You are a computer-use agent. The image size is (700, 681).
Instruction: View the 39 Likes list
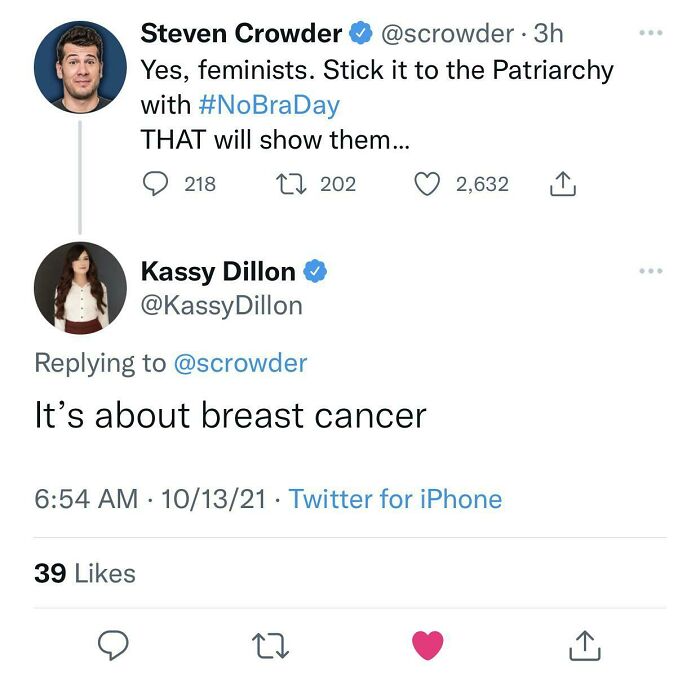click(x=85, y=573)
